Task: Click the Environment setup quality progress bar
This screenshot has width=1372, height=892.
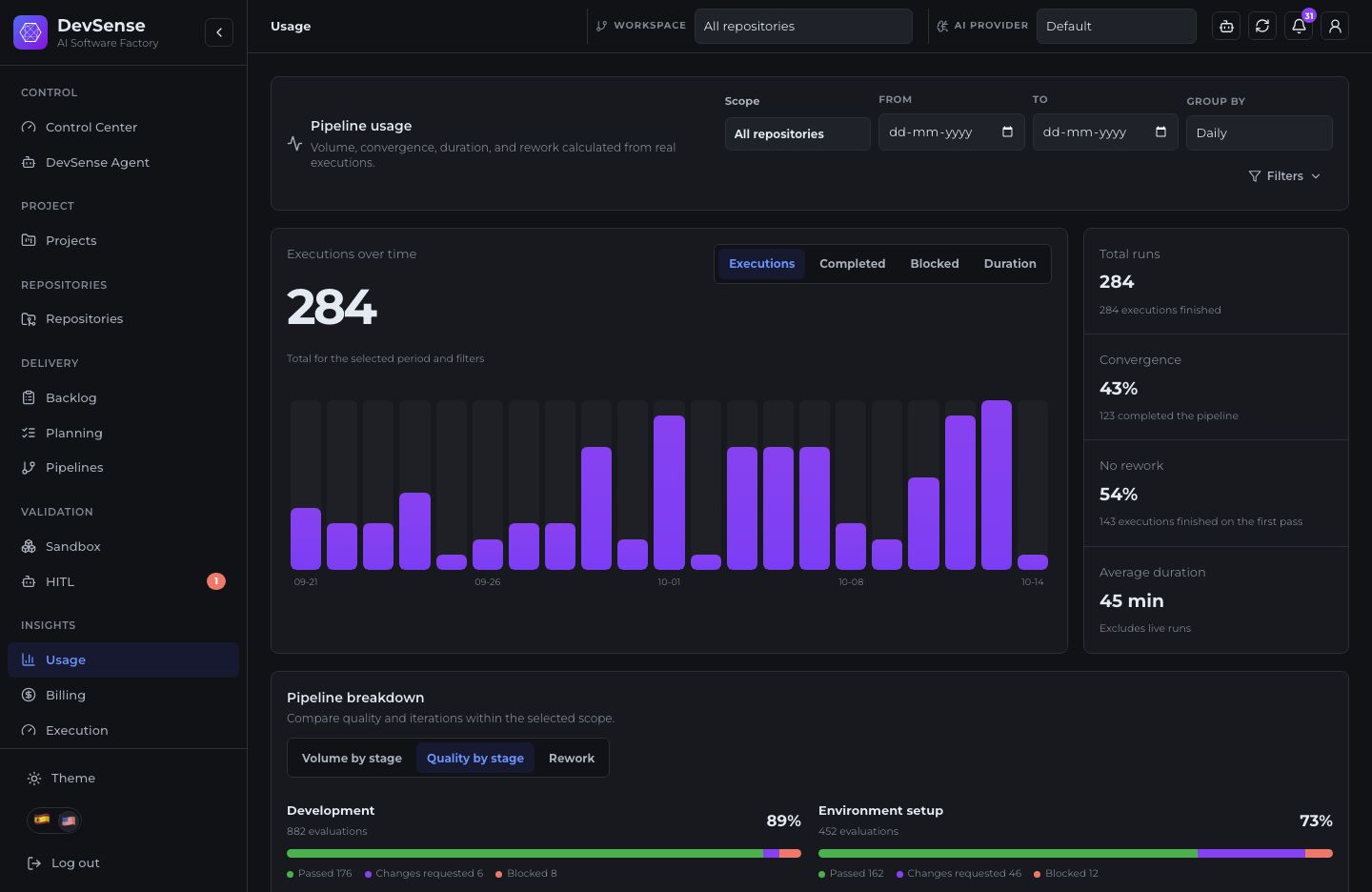Action: 1075,854
